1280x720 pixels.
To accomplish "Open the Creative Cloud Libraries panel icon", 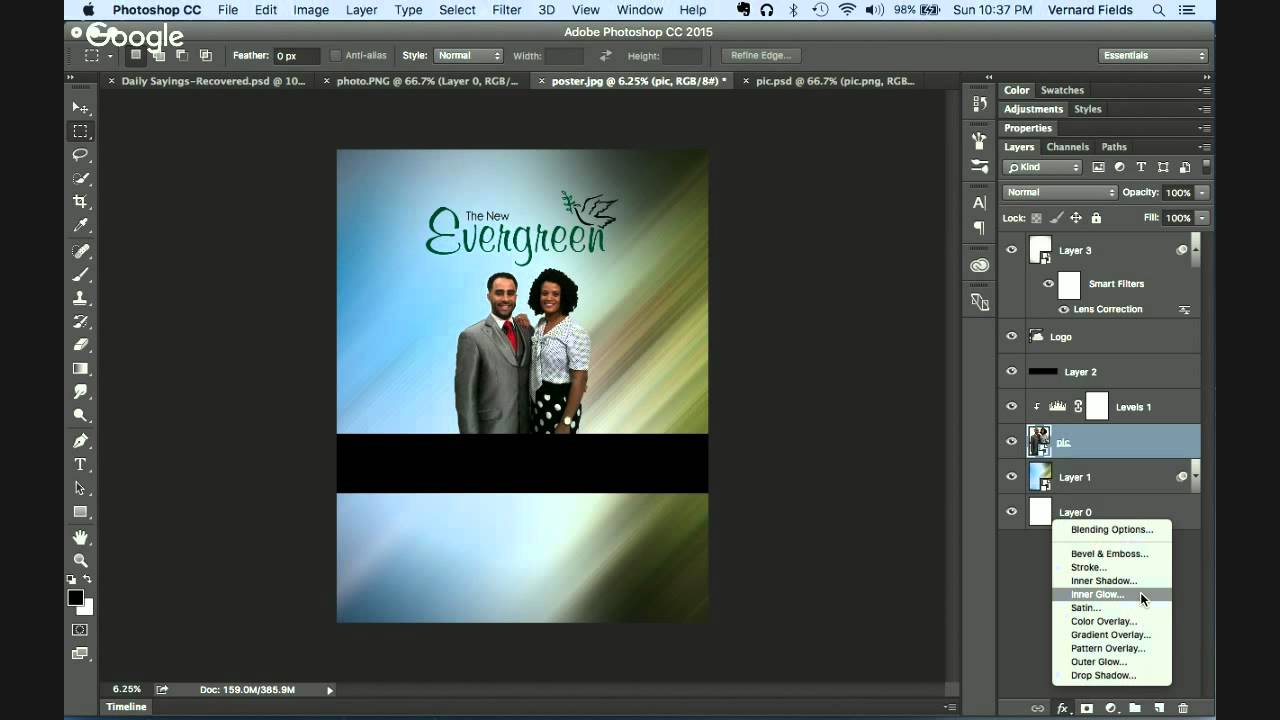I will [x=979, y=265].
